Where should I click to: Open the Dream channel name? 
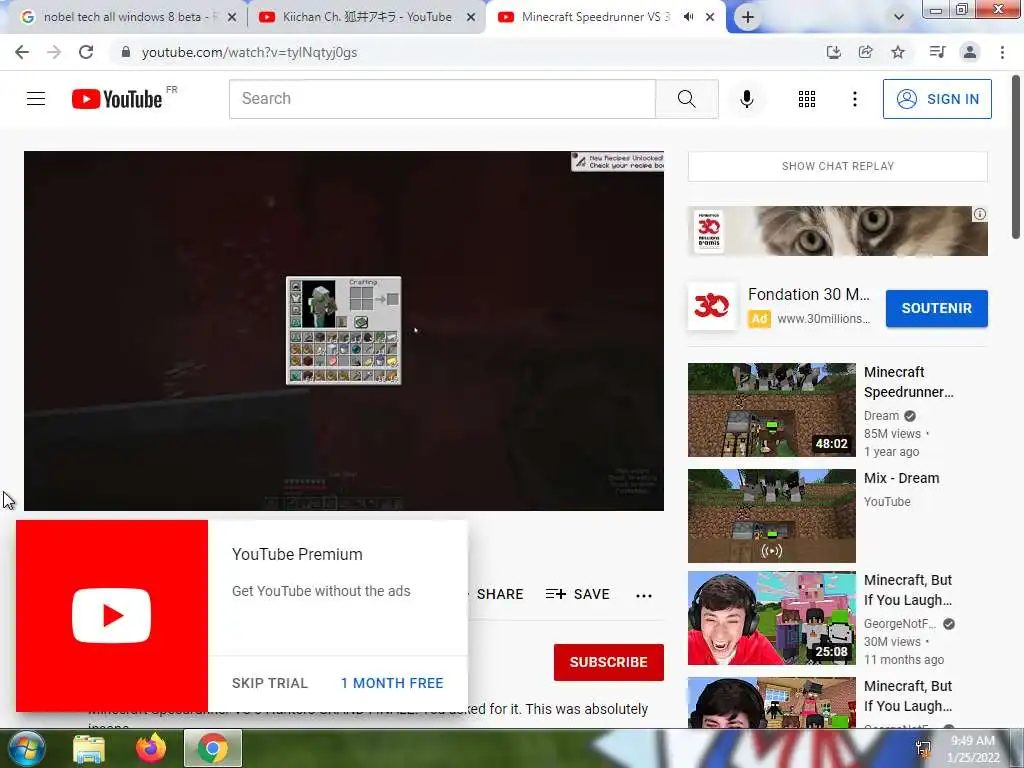click(x=881, y=416)
